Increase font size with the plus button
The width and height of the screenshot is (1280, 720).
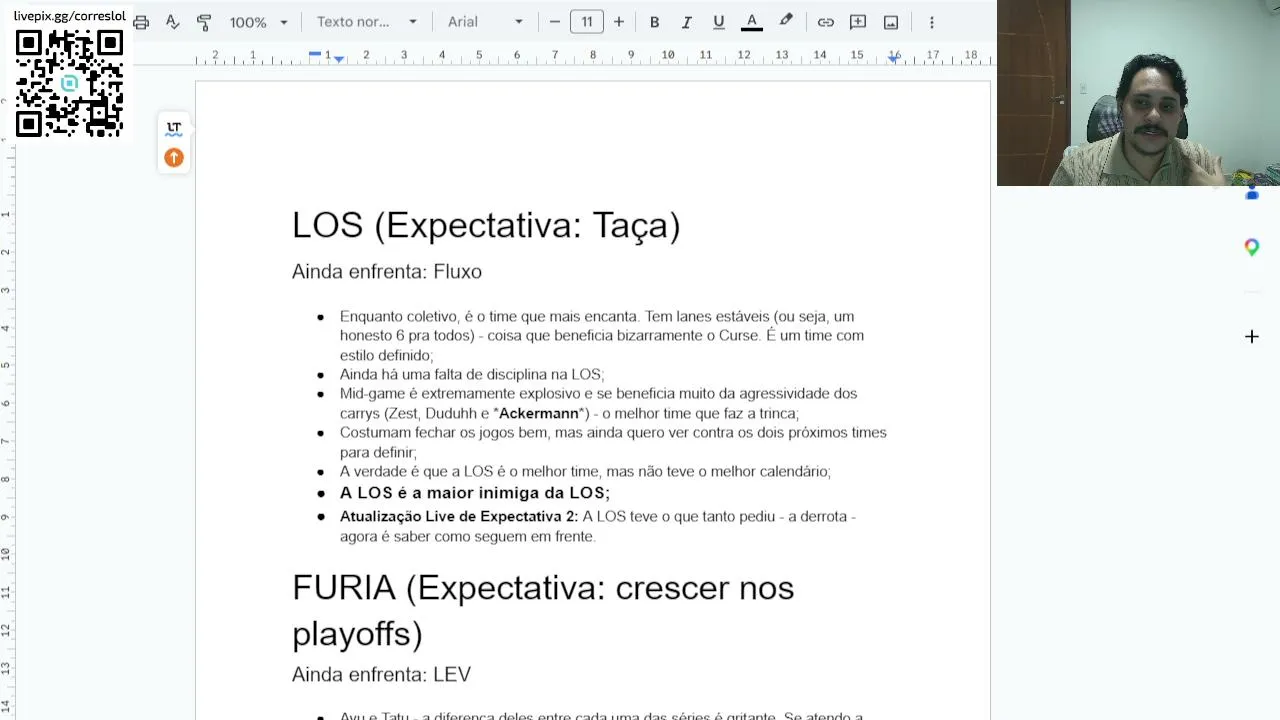pyautogui.click(x=619, y=22)
